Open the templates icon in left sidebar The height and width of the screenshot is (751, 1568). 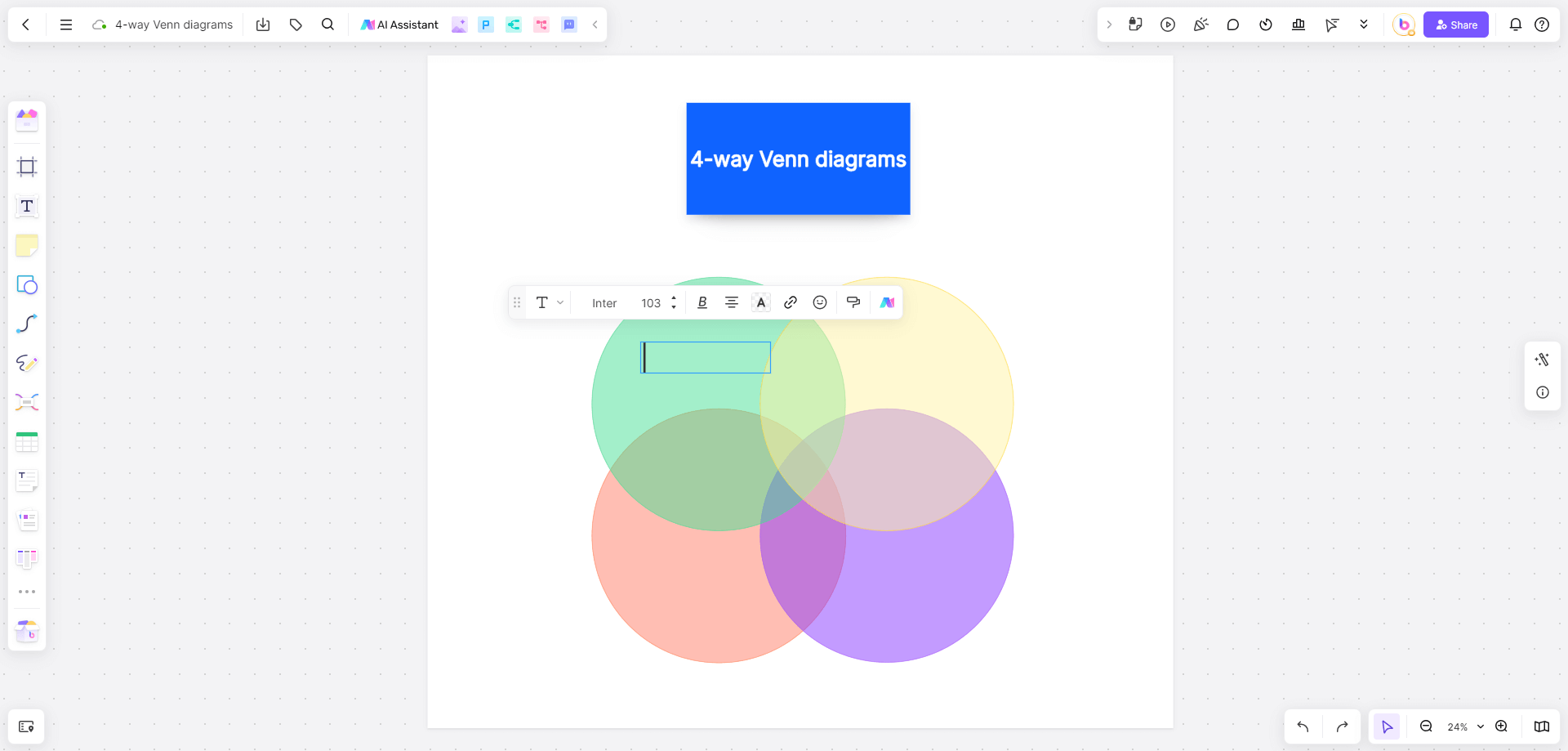[27, 120]
